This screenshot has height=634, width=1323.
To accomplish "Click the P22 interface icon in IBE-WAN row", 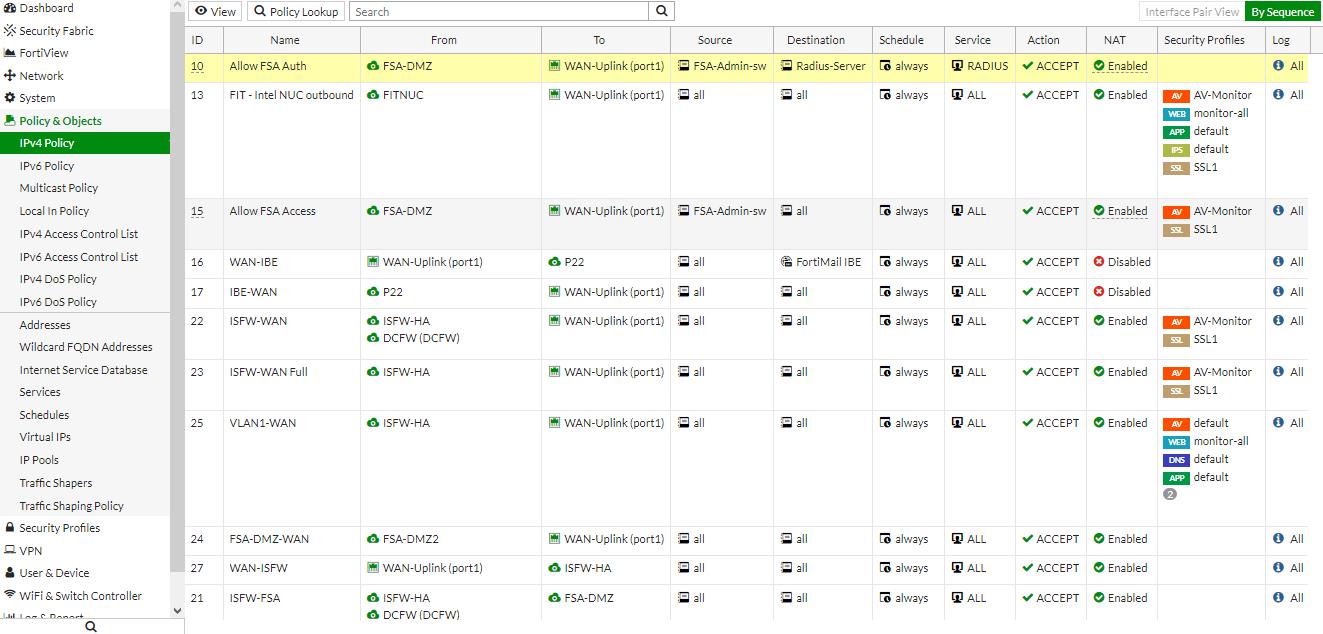I will (373, 292).
